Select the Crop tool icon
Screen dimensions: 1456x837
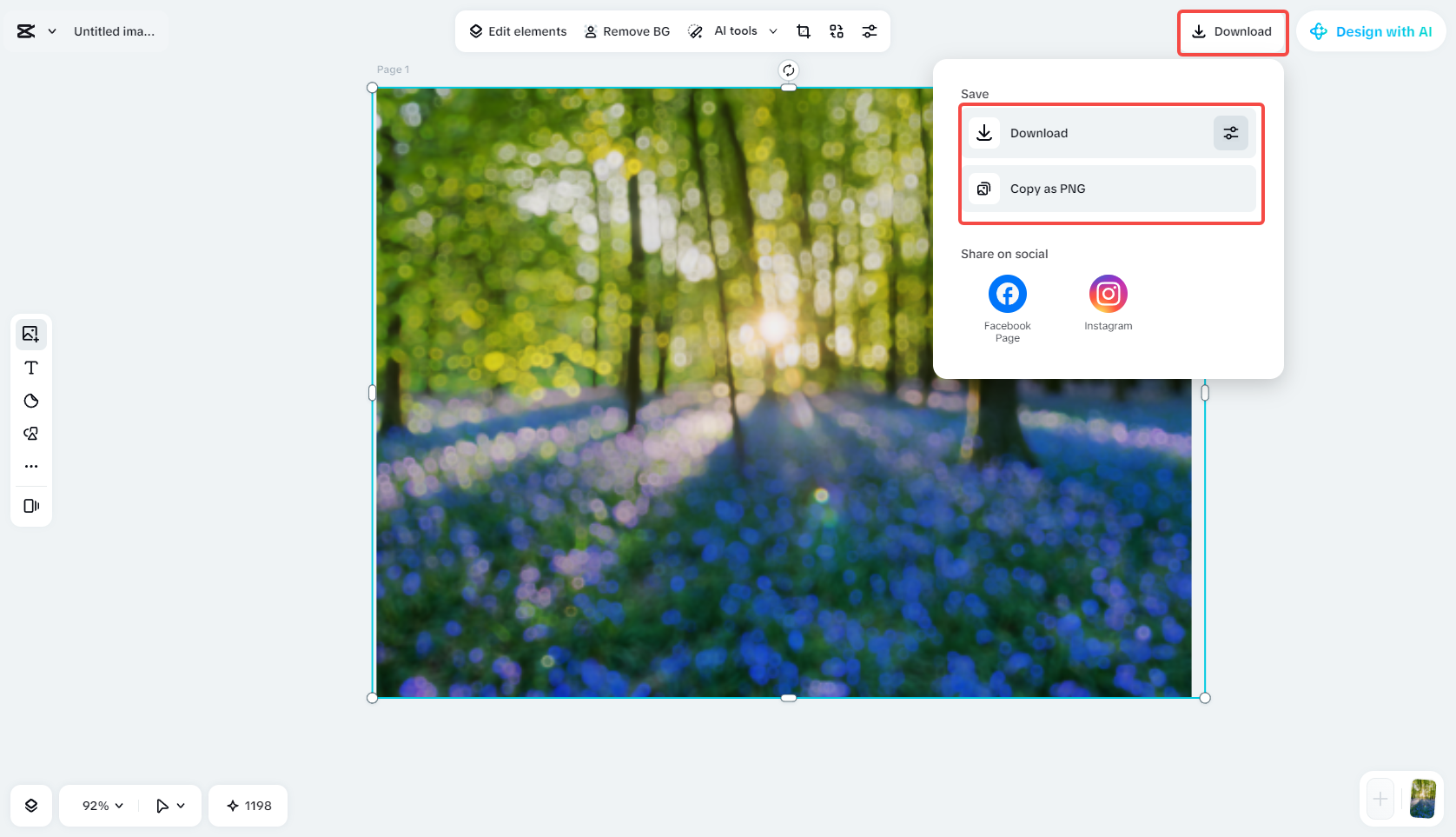pos(804,31)
